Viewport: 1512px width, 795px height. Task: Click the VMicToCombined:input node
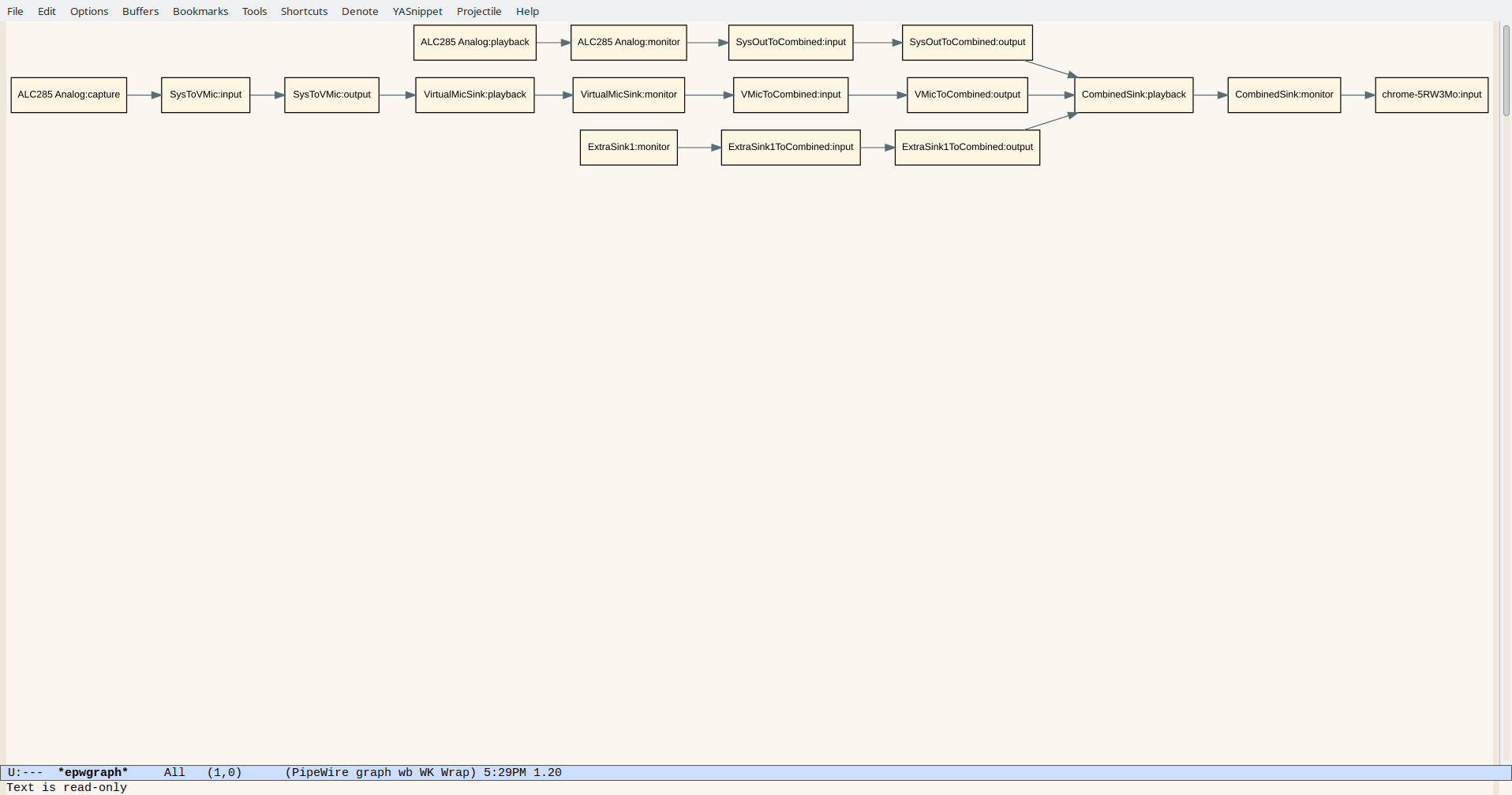[790, 95]
